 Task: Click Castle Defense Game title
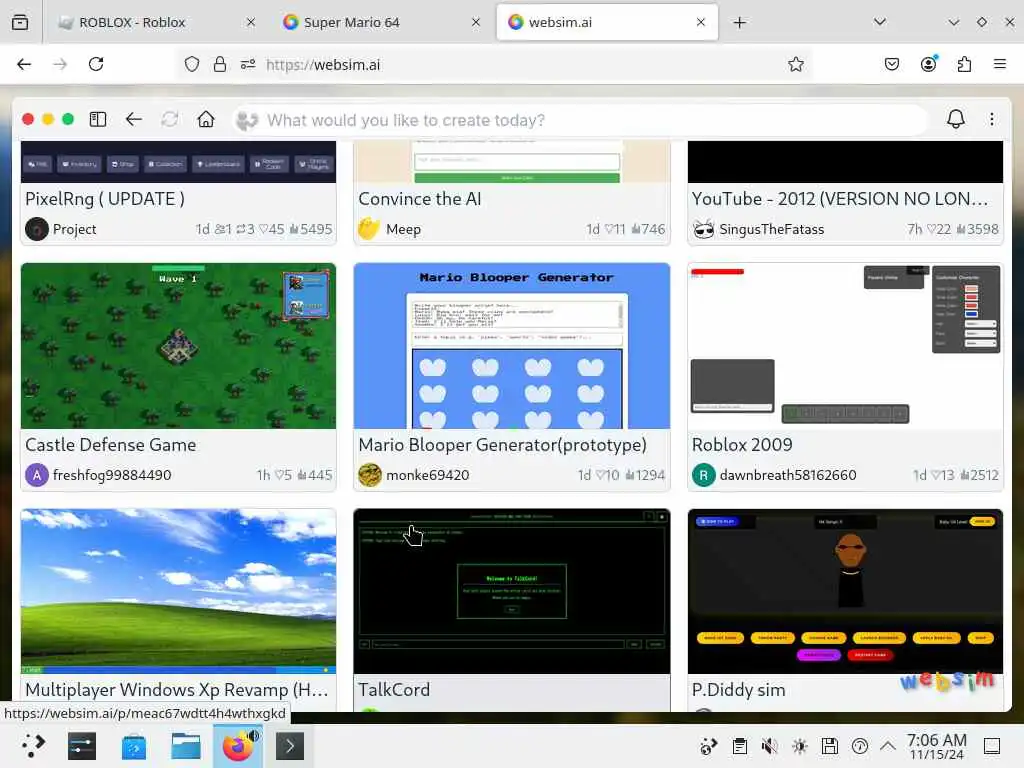(110, 445)
